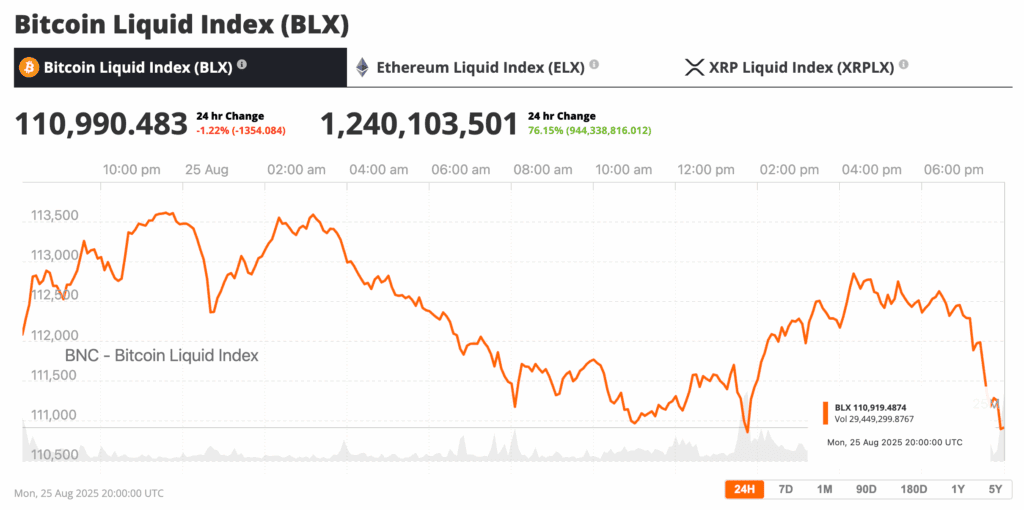This screenshot has height=510, width=1024.
Task: Click the orange Bitcoin logo icon
Action: tap(28, 68)
